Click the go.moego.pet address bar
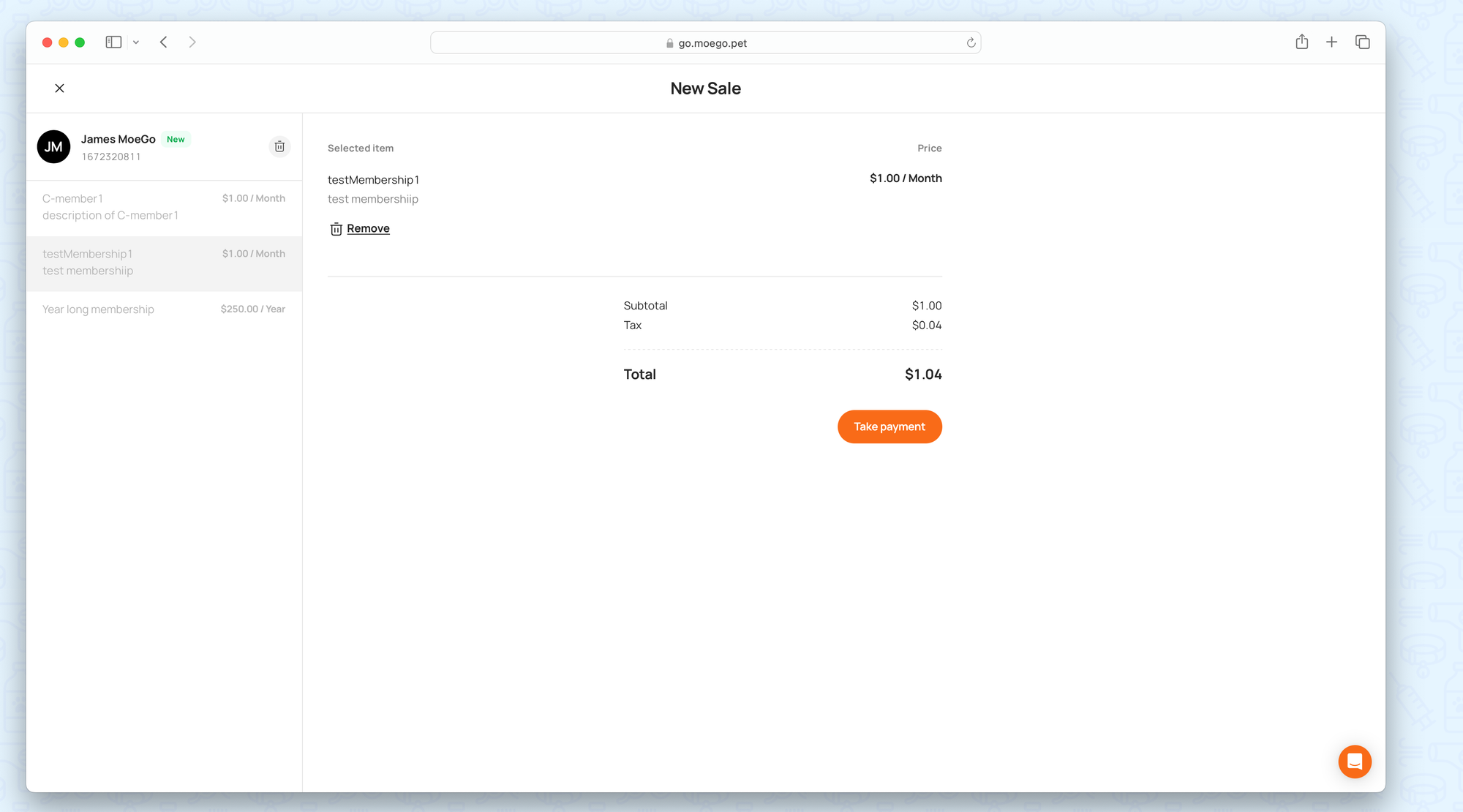Viewport: 1463px width, 812px height. pos(705,43)
